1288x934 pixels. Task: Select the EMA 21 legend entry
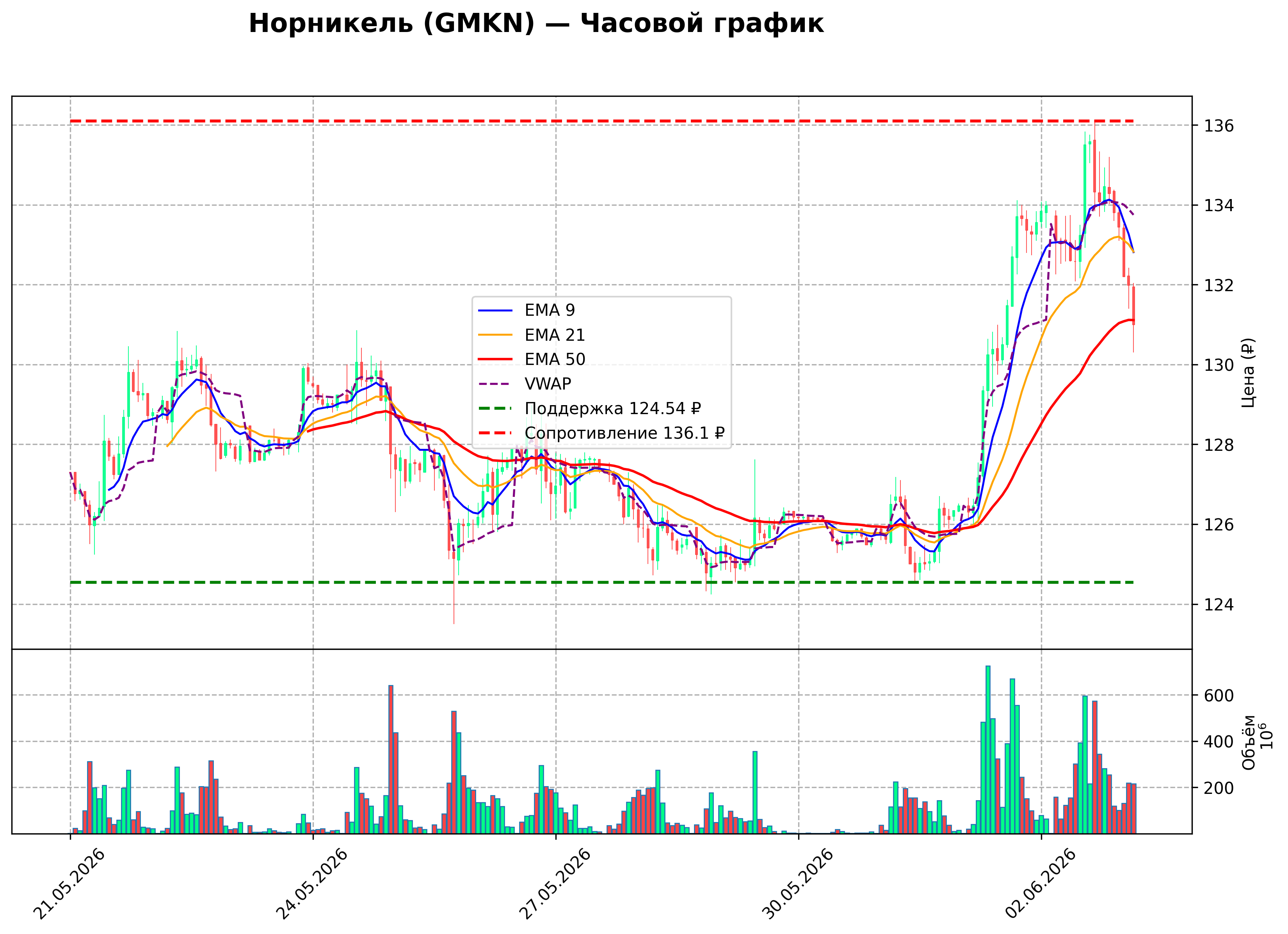pos(532,336)
